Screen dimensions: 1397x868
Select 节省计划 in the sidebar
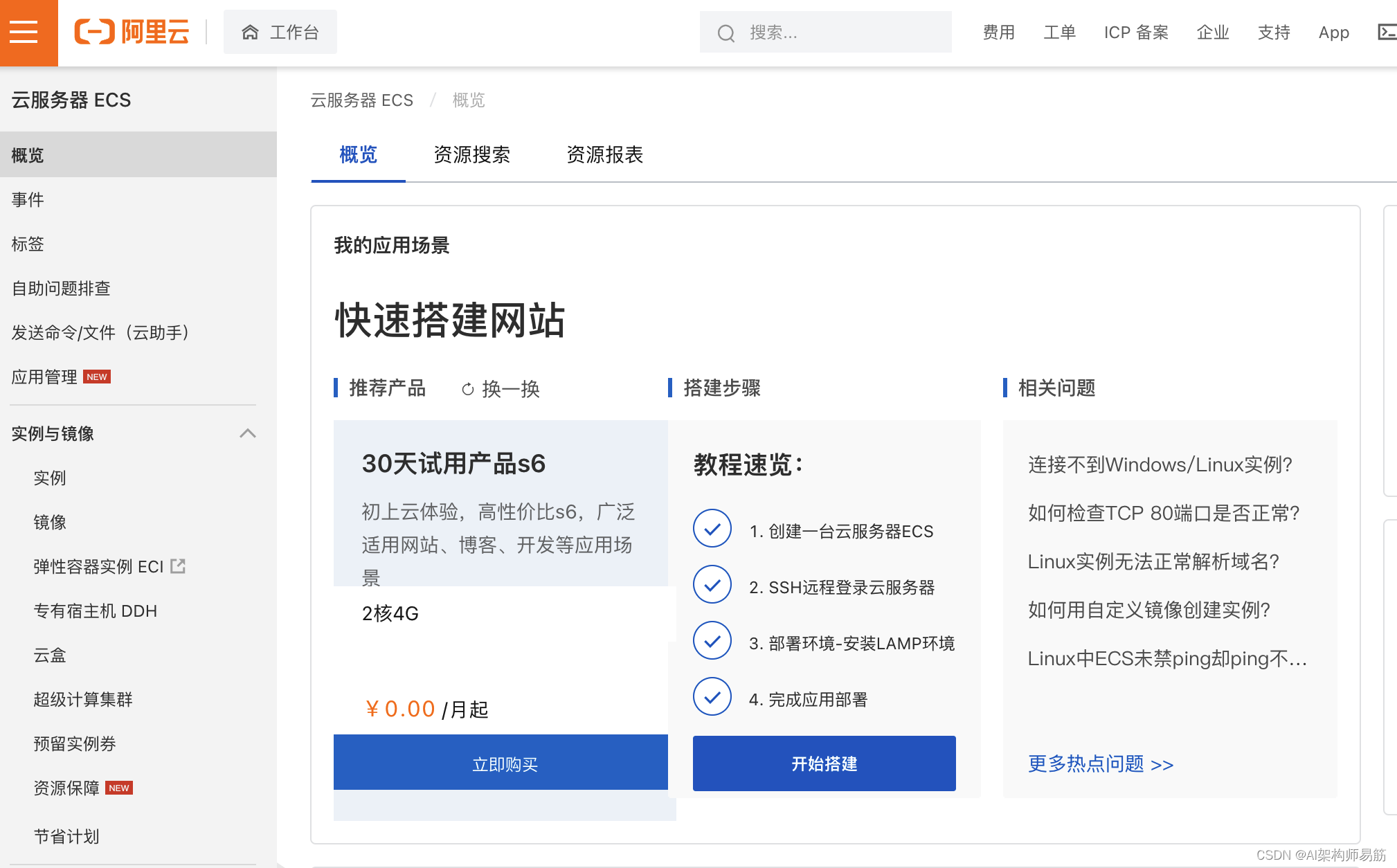pos(138,836)
